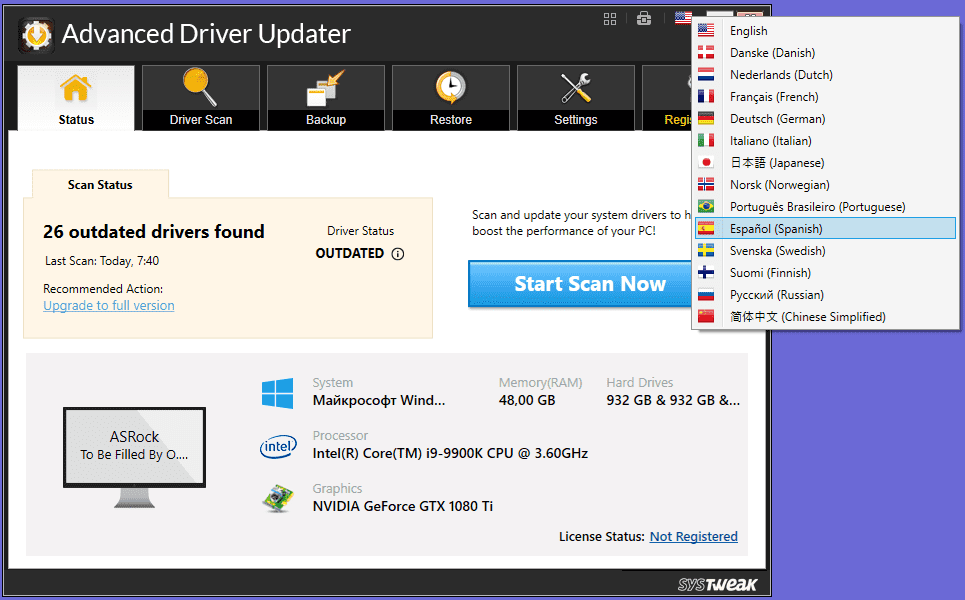
Task: Click the Not Registered license link
Action: coord(694,537)
